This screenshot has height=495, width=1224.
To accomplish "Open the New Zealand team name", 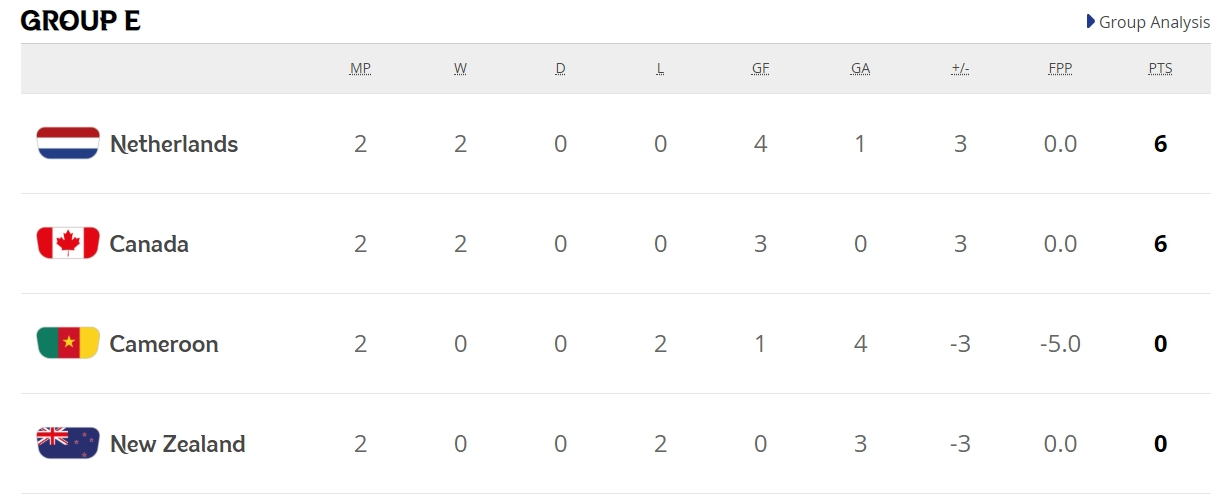I will point(177,444).
